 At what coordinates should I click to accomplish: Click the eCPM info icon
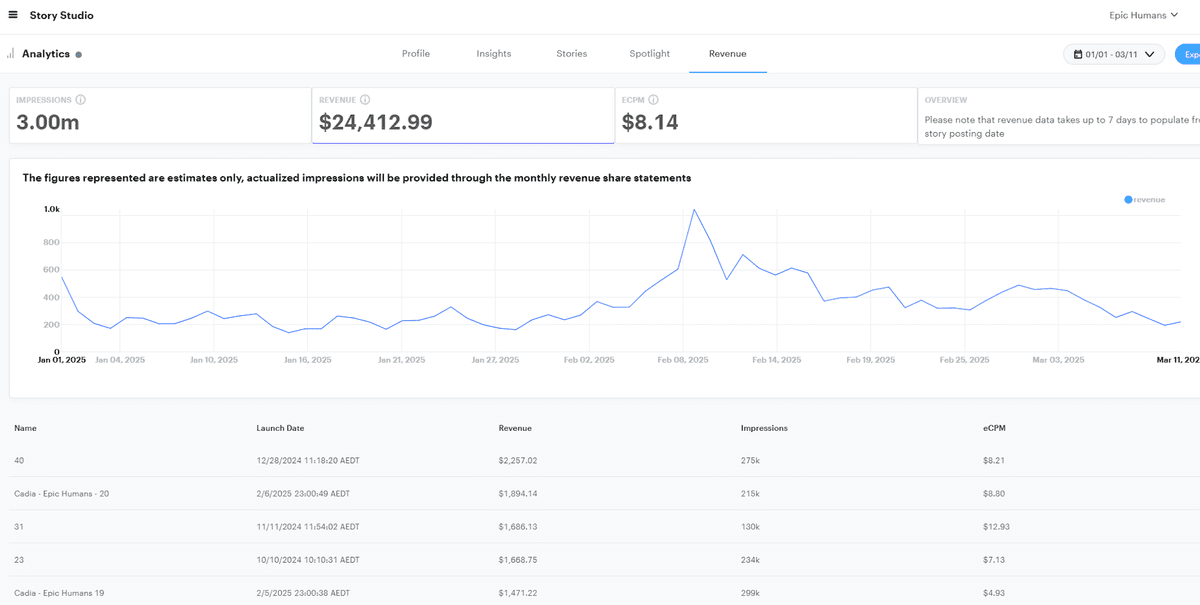[x=653, y=100]
